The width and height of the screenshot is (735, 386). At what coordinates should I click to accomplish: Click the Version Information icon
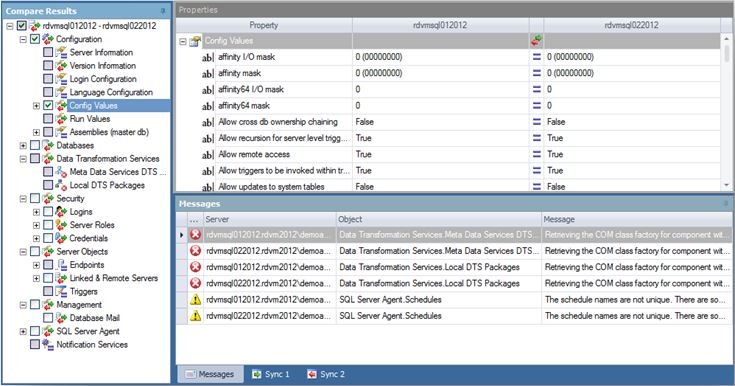pos(61,66)
